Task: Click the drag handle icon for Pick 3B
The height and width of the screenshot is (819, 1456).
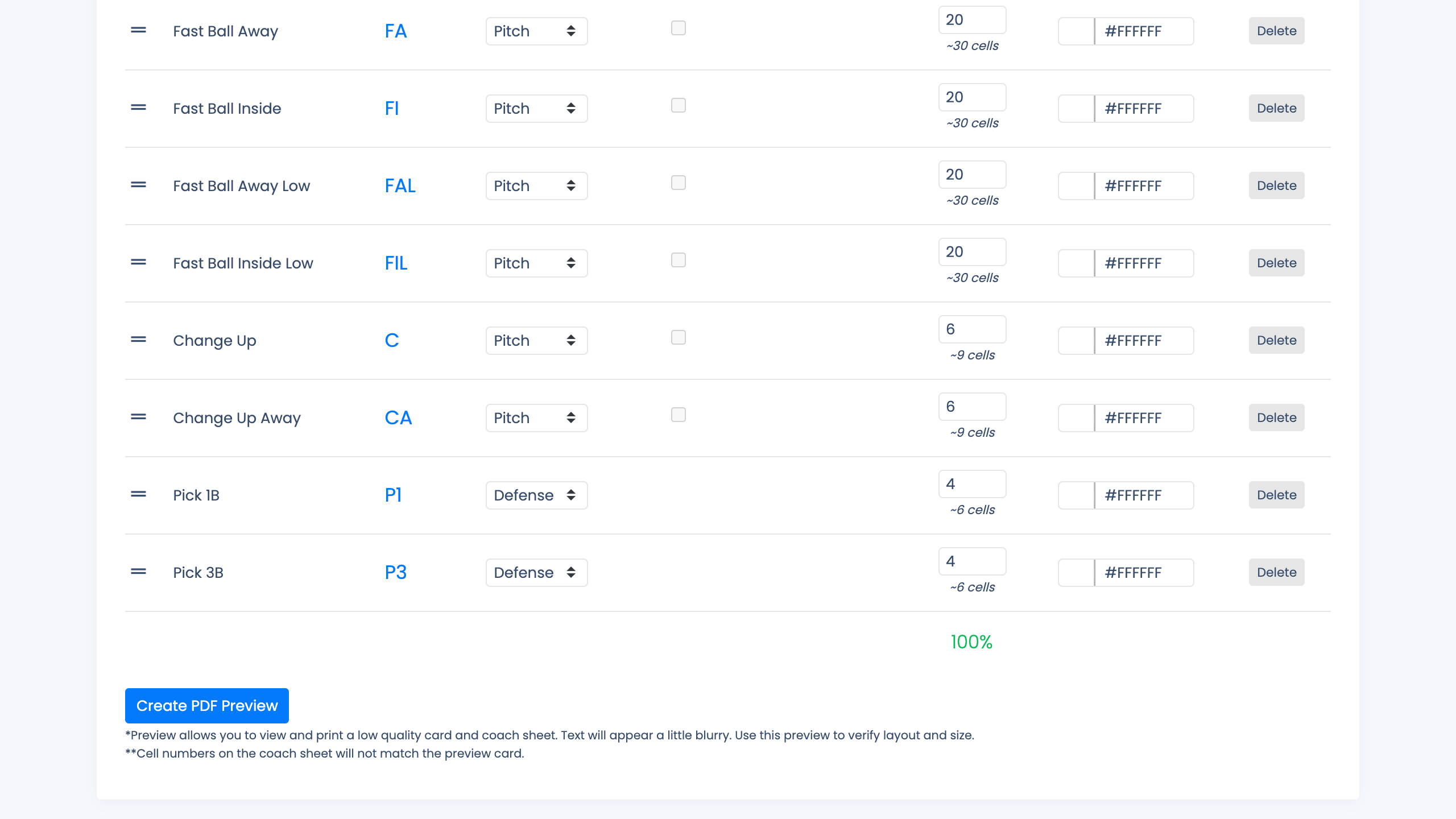Action: click(138, 572)
